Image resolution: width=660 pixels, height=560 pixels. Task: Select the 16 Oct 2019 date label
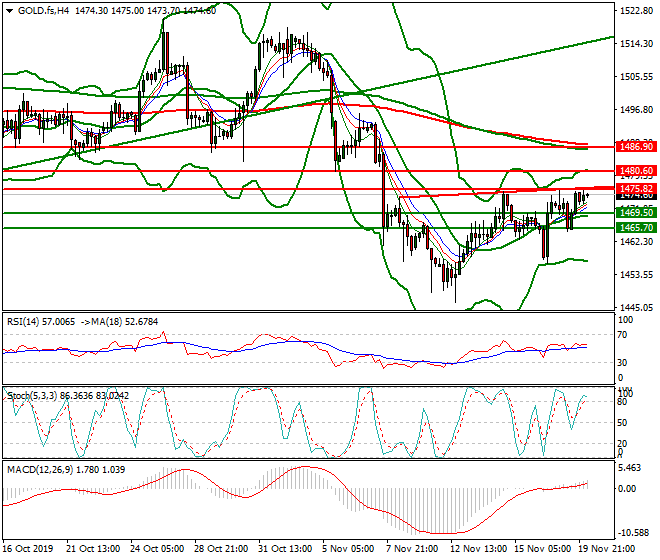[28, 549]
